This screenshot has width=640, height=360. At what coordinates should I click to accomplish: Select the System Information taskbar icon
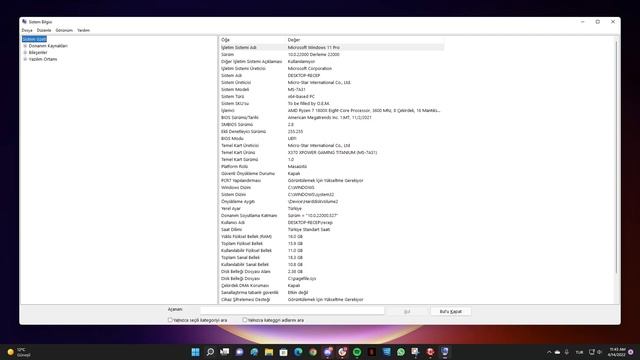click(444, 352)
